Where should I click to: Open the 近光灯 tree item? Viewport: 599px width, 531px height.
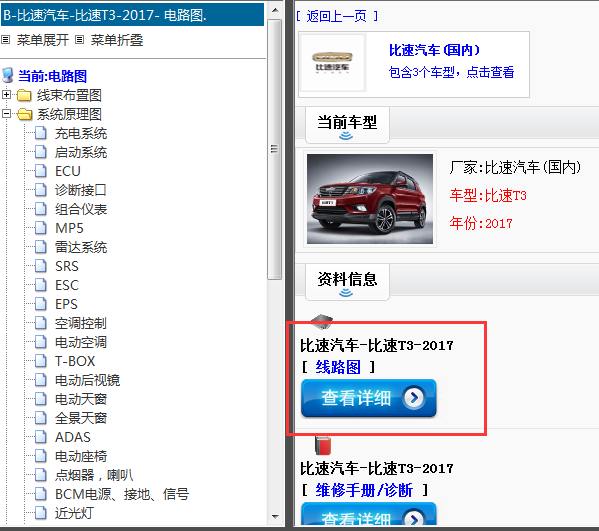(74, 513)
